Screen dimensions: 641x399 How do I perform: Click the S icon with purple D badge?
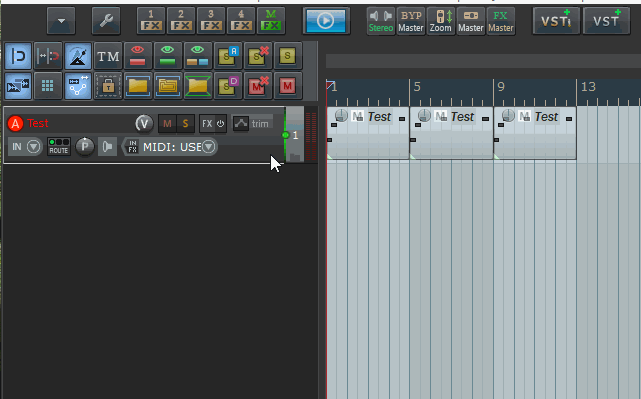click(228, 86)
